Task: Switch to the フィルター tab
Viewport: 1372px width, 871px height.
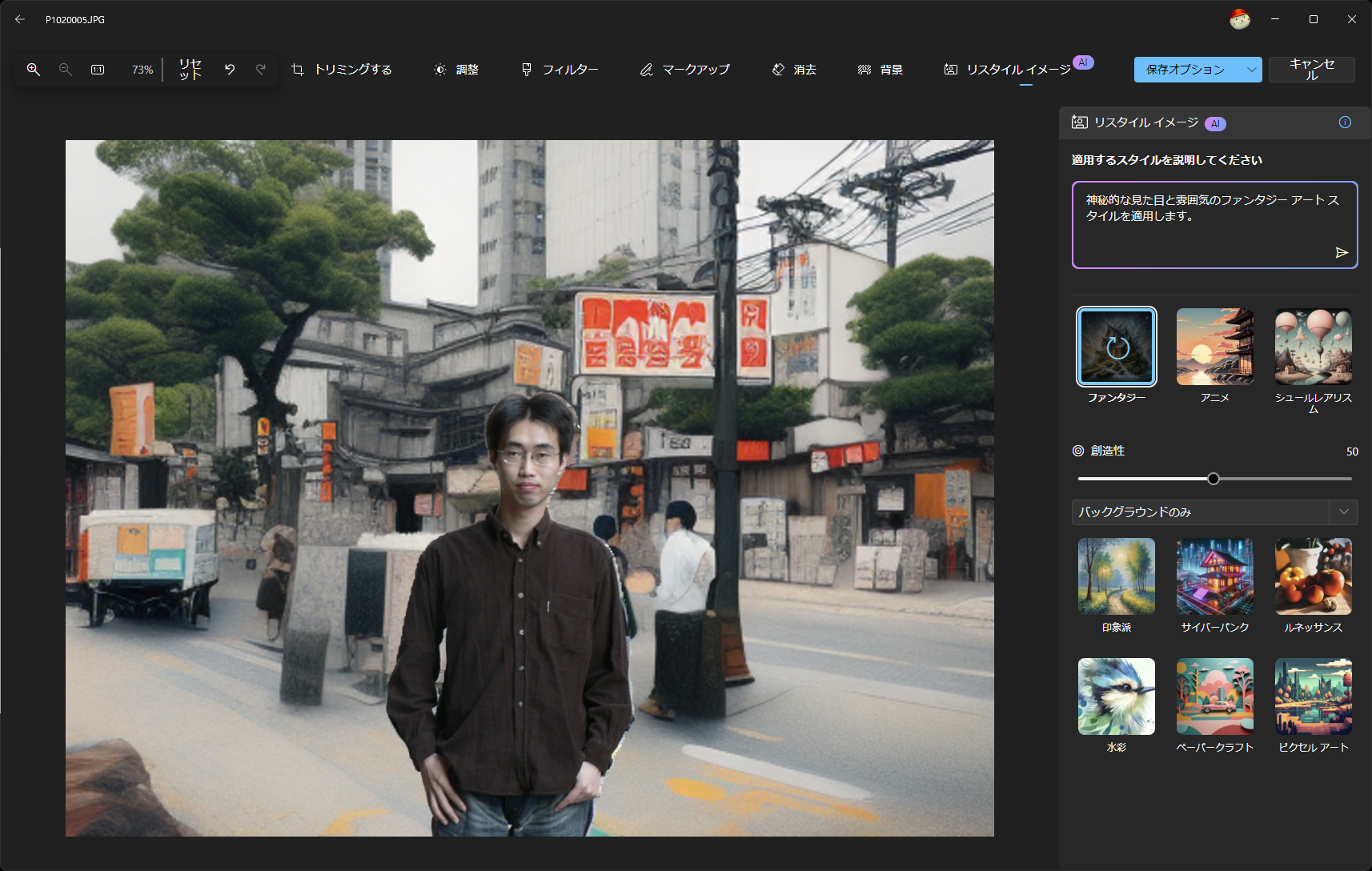Action: pos(559,70)
